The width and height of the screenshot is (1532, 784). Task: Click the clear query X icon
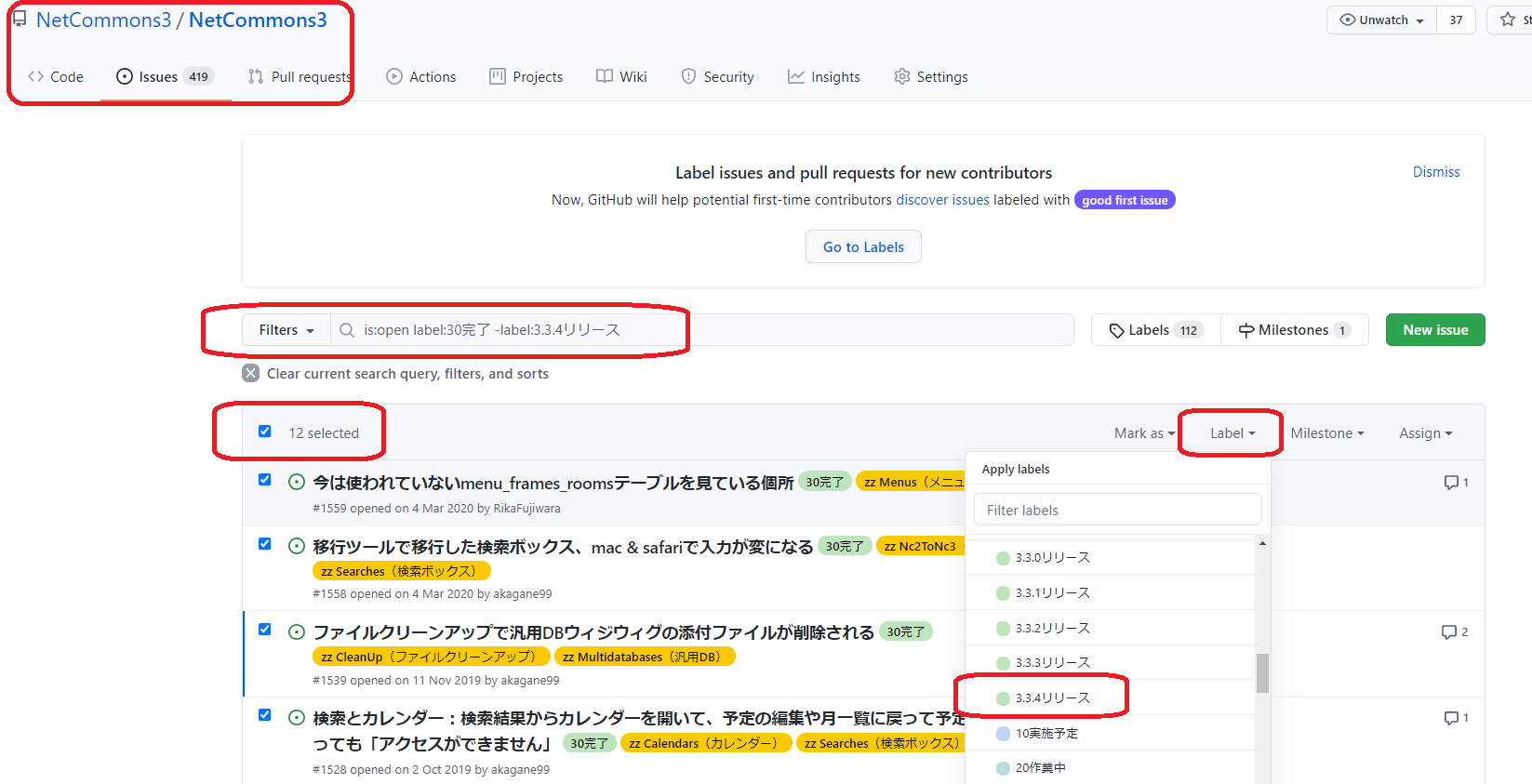(x=251, y=373)
